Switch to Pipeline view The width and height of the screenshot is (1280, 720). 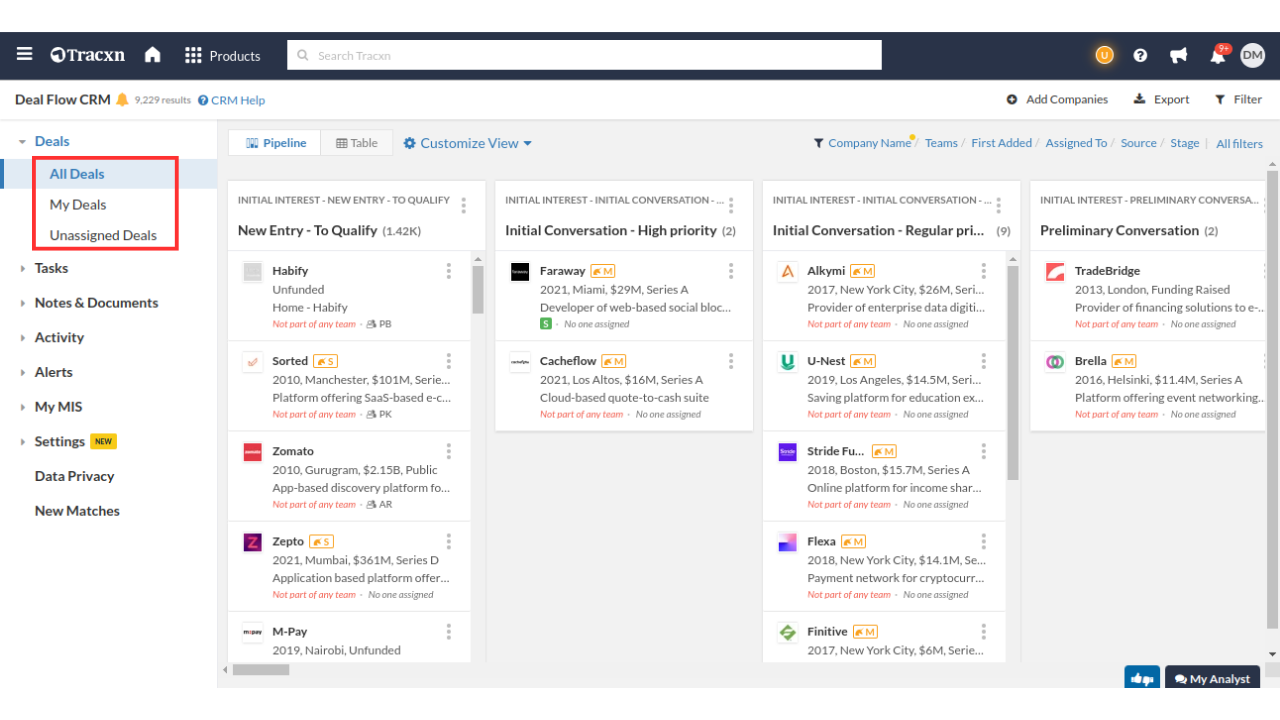click(275, 143)
